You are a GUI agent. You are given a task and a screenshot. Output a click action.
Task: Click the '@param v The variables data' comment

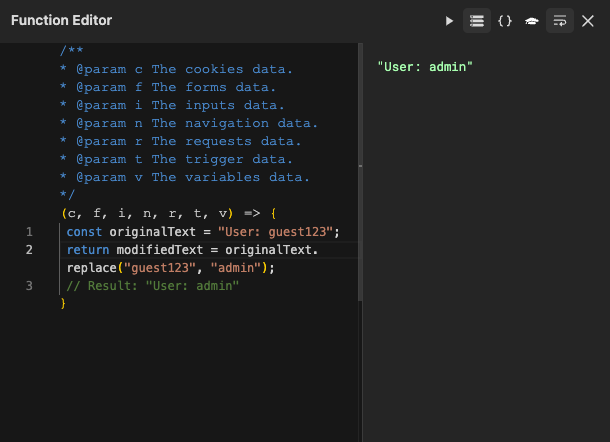coord(184,177)
